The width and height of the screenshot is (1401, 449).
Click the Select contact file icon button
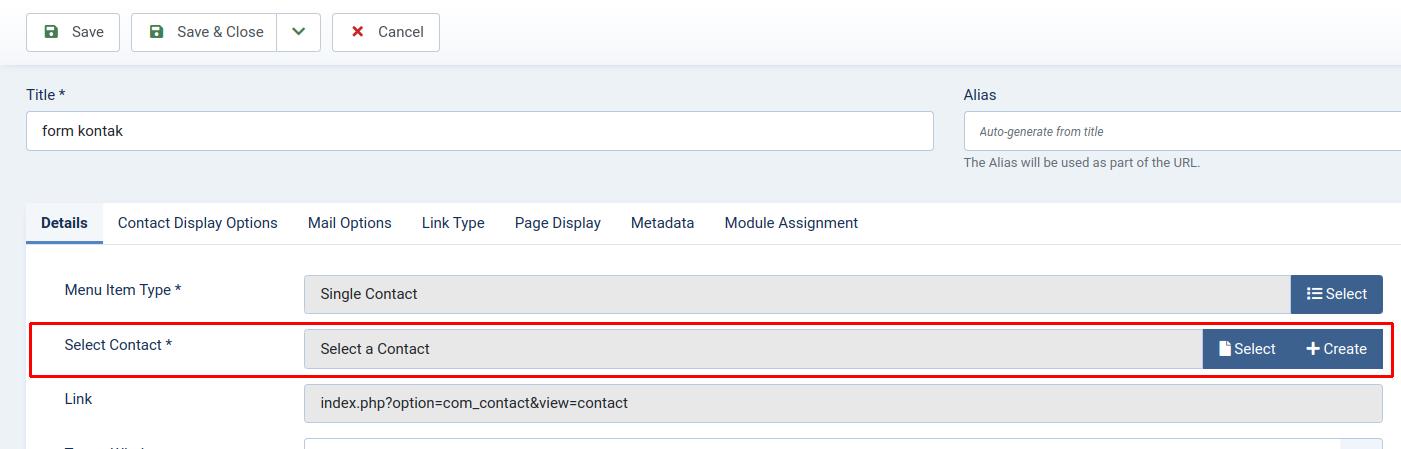pos(1246,349)
